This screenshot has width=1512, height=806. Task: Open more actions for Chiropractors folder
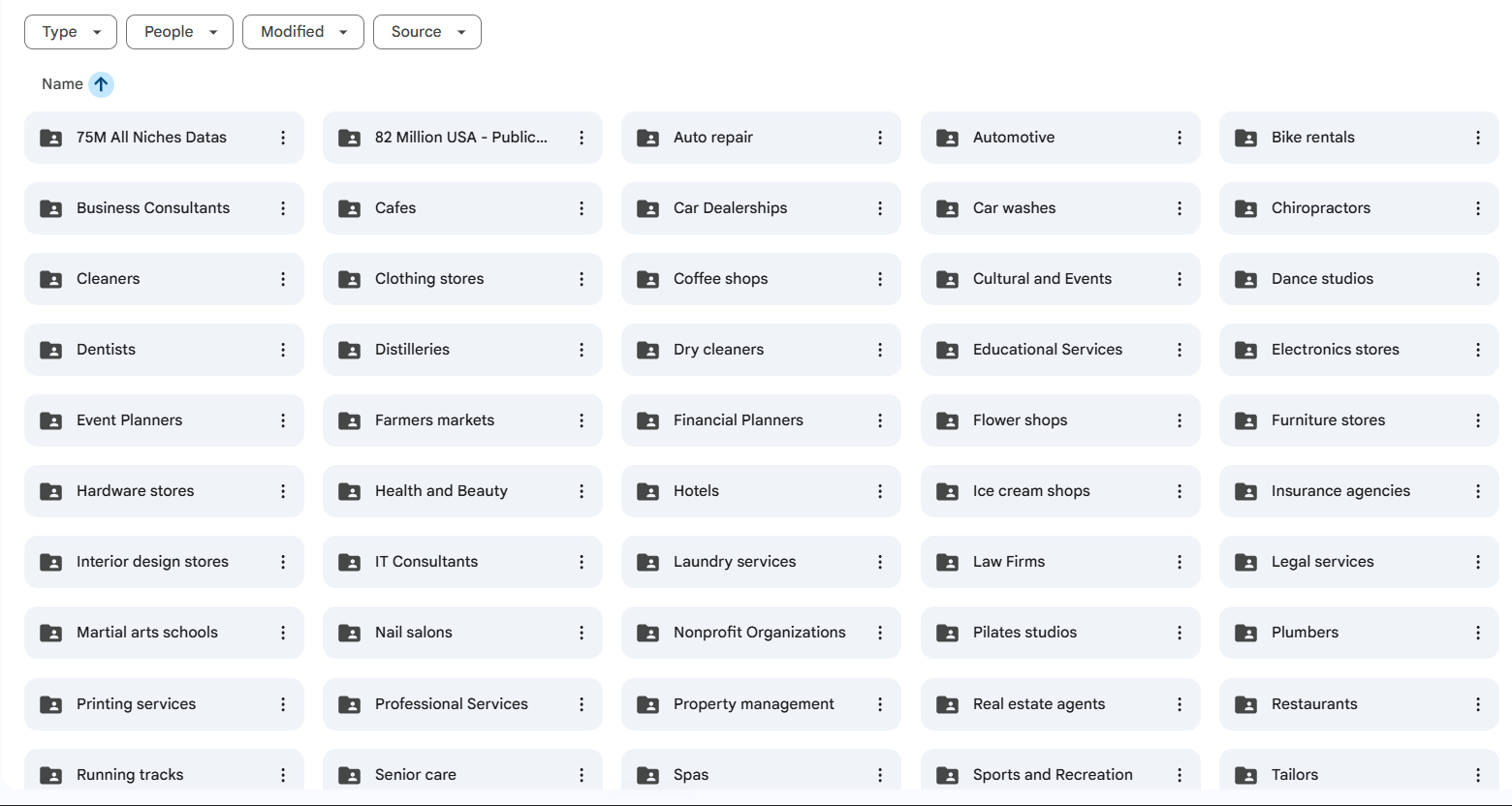pyautogui.click(x=1478, y=208)
